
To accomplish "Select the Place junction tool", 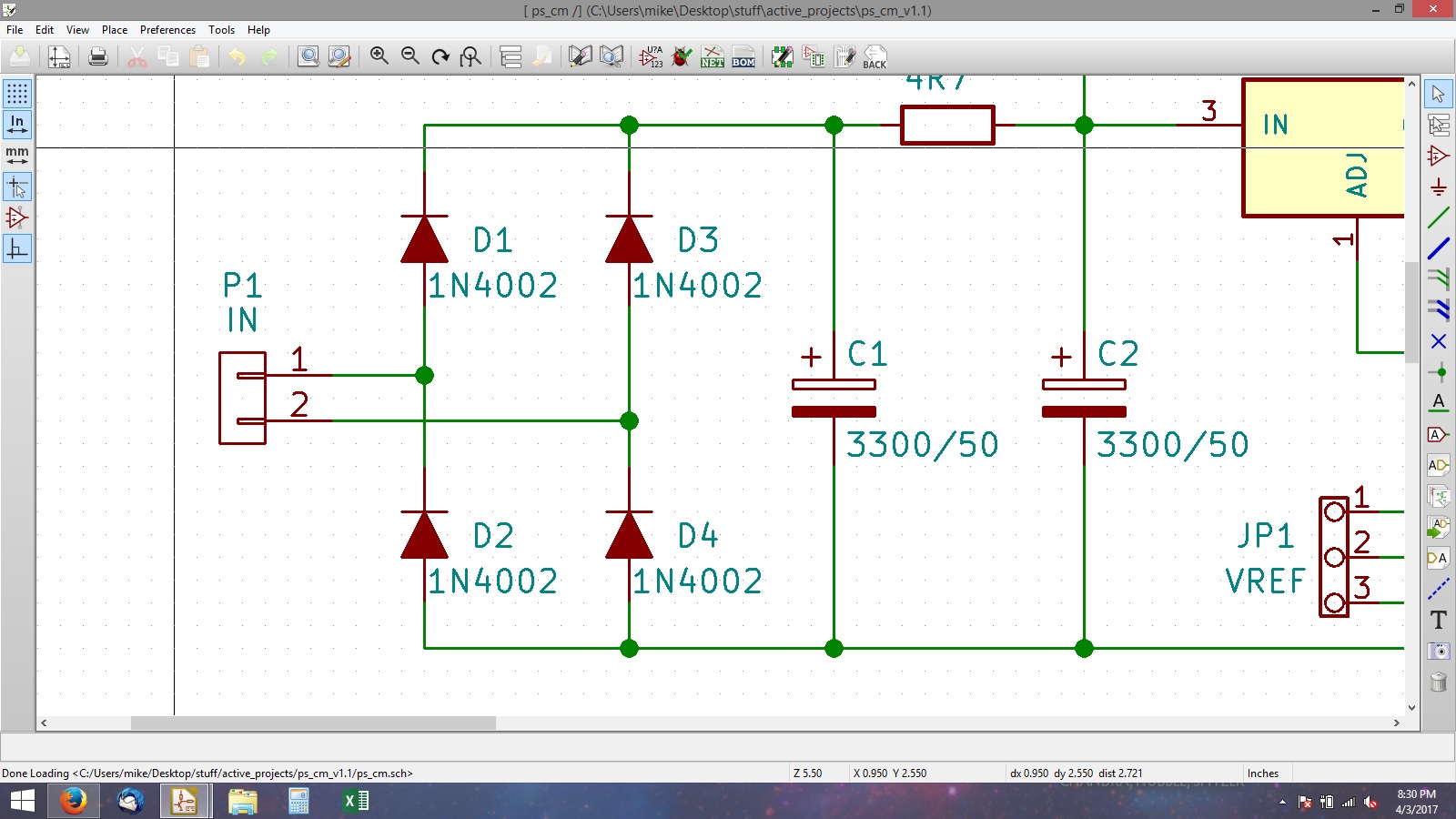I will click(1438, 372).
